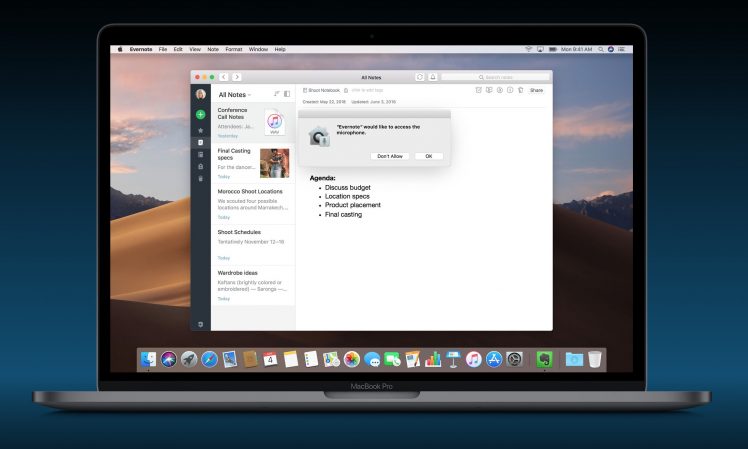The image size is (748, 449).
Task: Open the Shortcuts star in sidebar
Action: [201, 130]
